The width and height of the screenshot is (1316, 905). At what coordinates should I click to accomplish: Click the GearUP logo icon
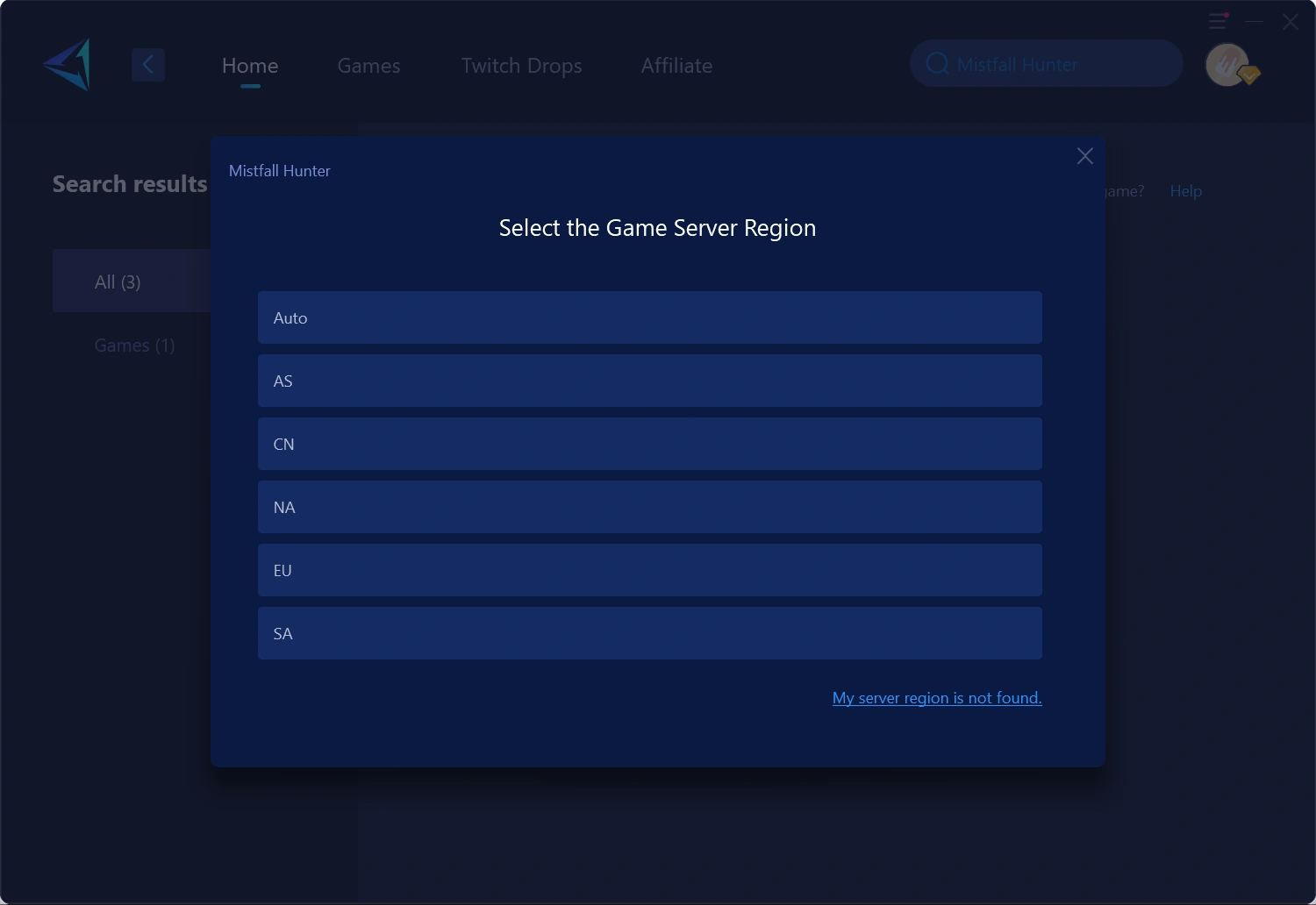[x=68, y=65]
